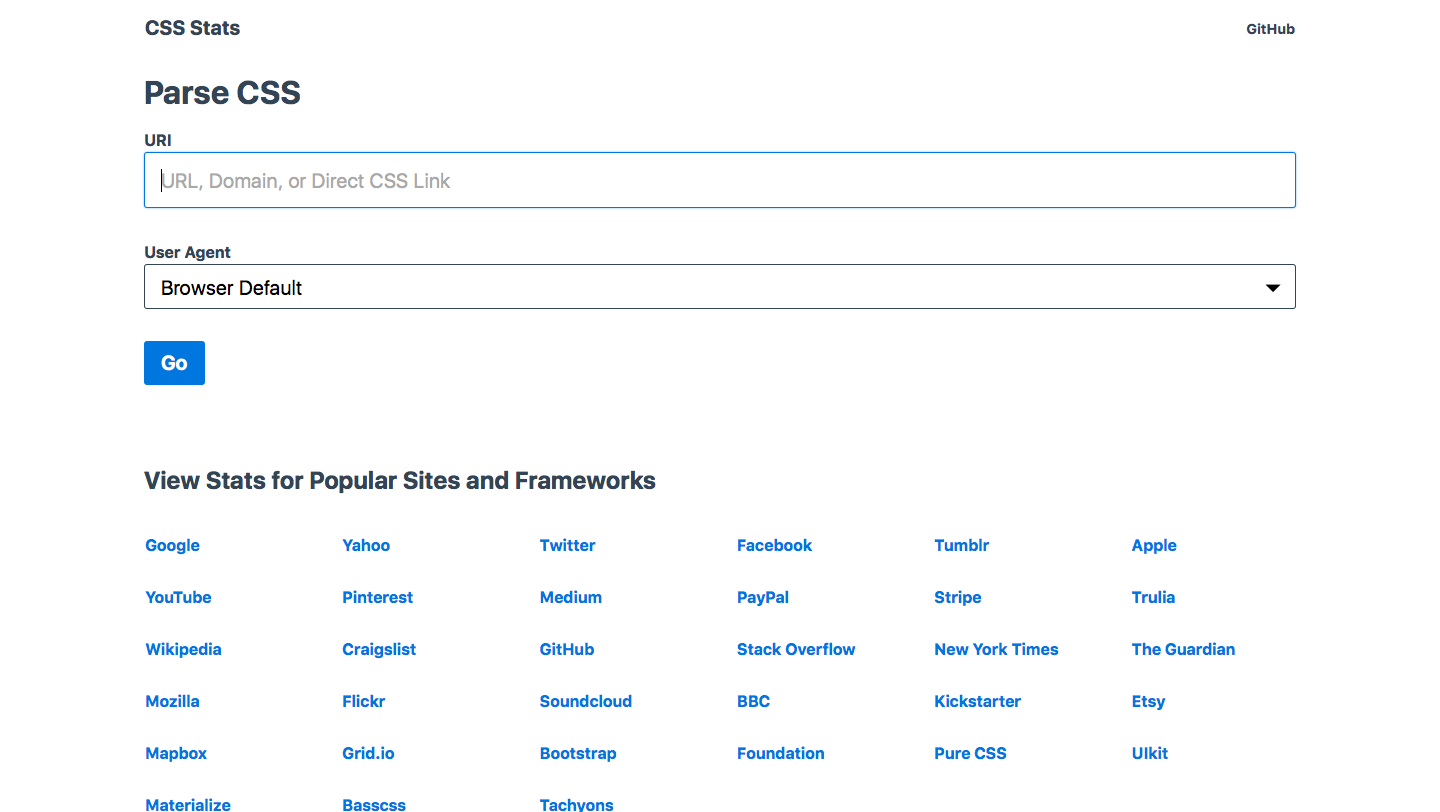View stats for Stack Overflow
The image size is (1440, 812).
click(796, 649)
